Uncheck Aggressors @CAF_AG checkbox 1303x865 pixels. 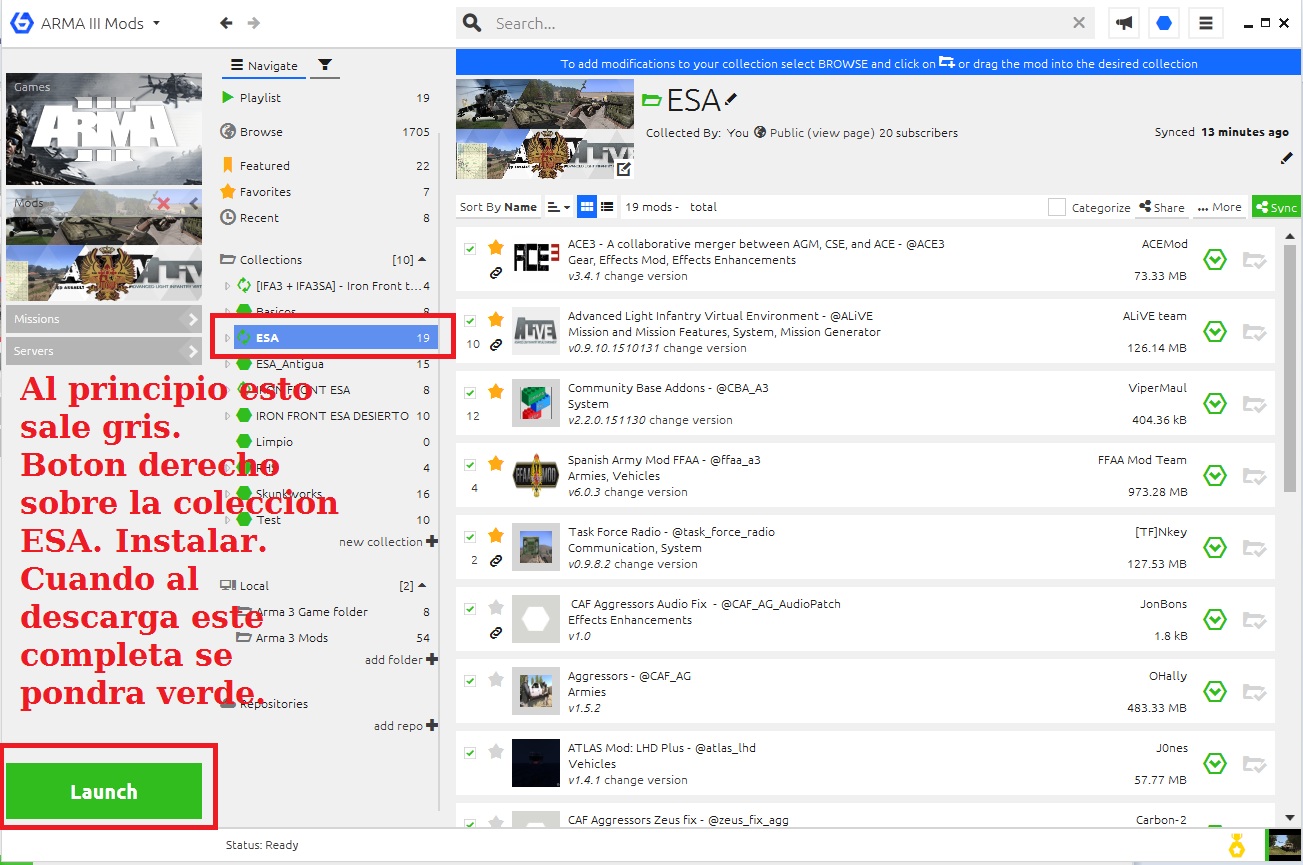point(470,681)
